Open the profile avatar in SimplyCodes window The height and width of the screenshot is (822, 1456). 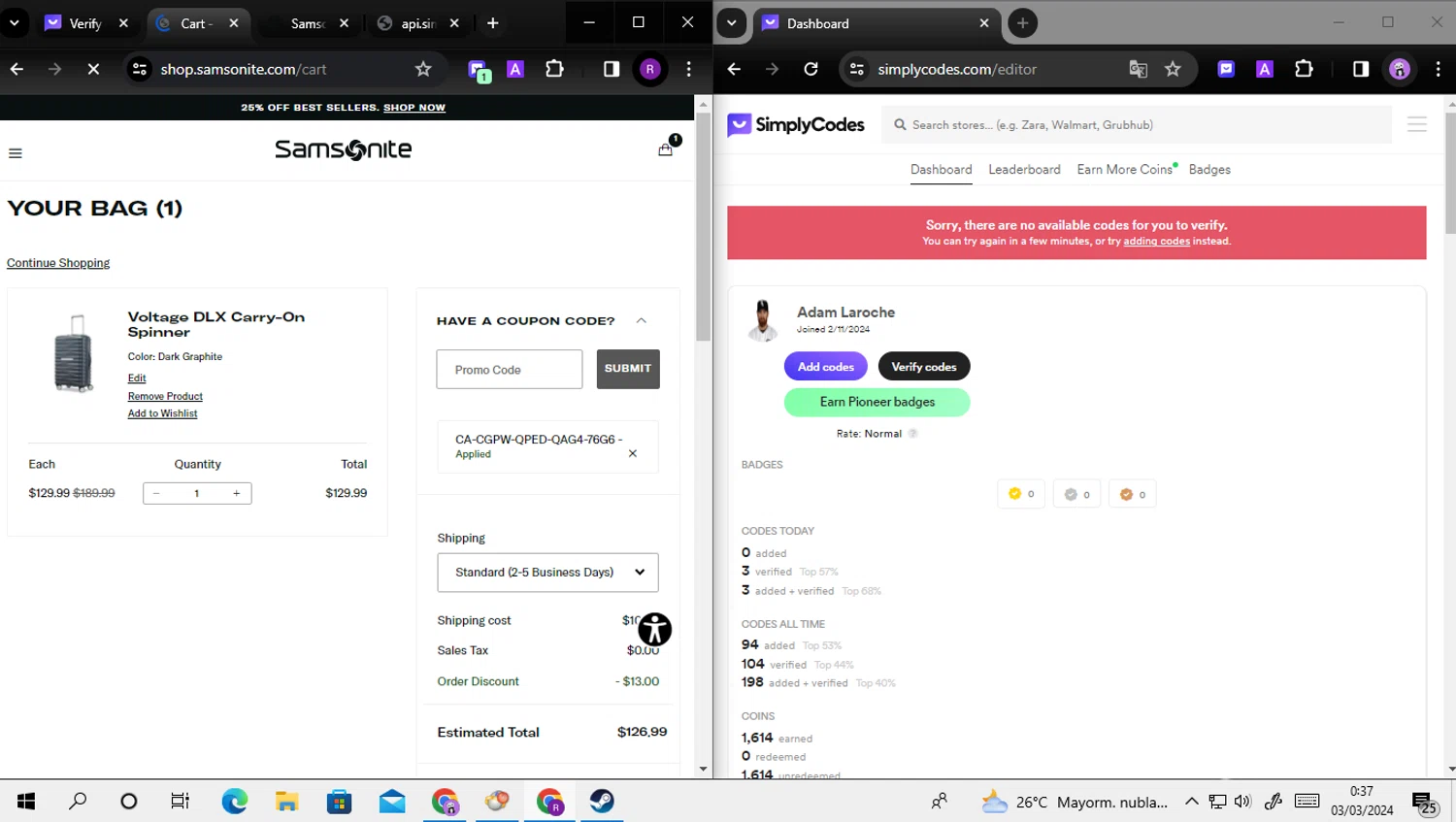1400,69
